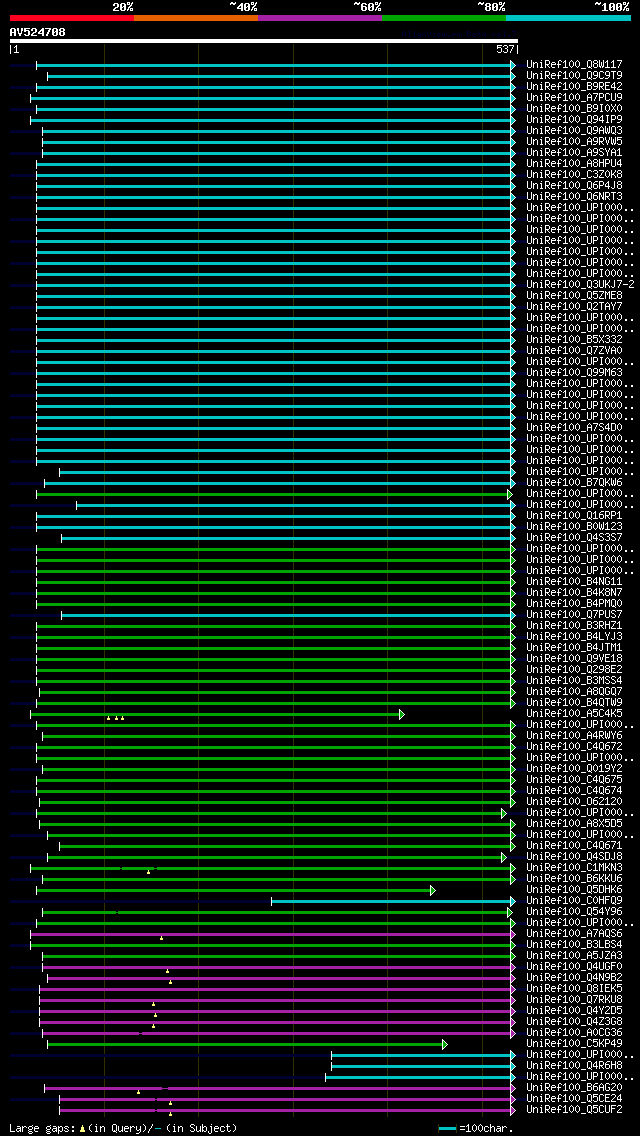Click the green alignment bar for Q5DHK6
640x1136 pixels.
[x=235, y=890]
